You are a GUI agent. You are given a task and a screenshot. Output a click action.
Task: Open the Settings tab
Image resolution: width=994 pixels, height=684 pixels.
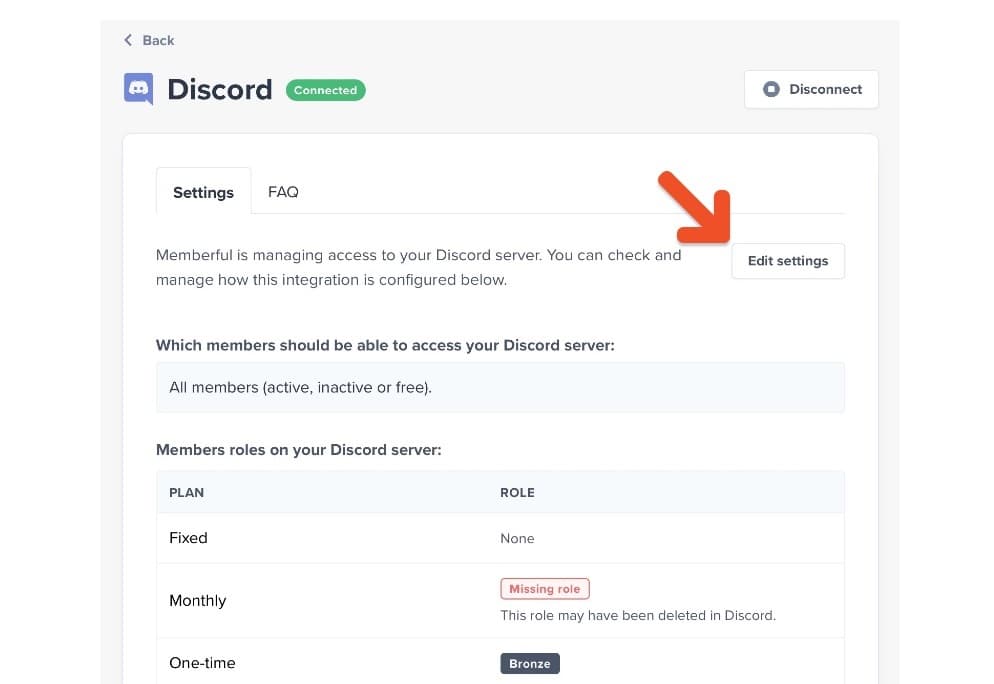click(x=203, y=191)
